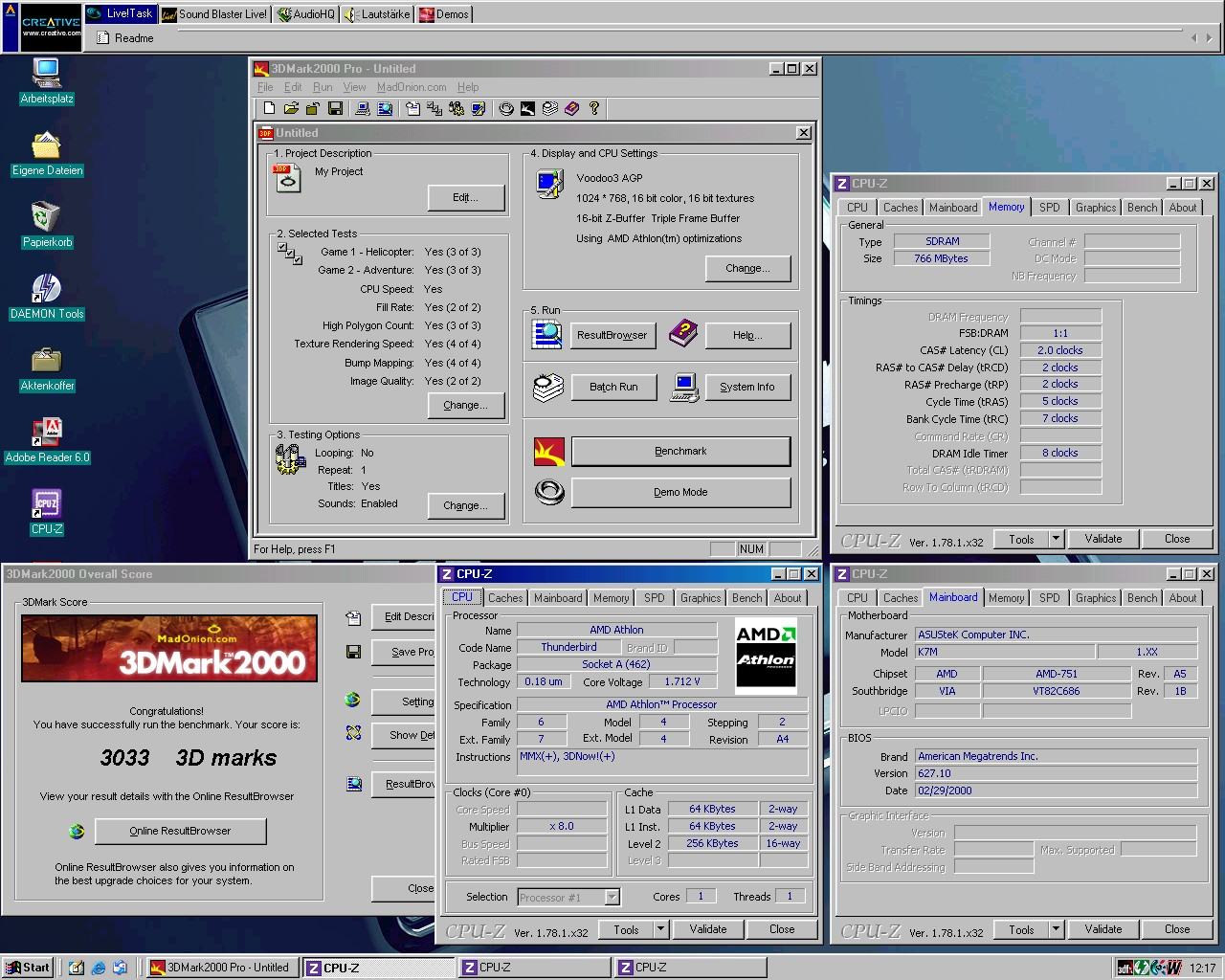The image size is (1225, 980).
Task: Click Validate in CPU-Z Memory window
Action: click(x=1102, y=539)
